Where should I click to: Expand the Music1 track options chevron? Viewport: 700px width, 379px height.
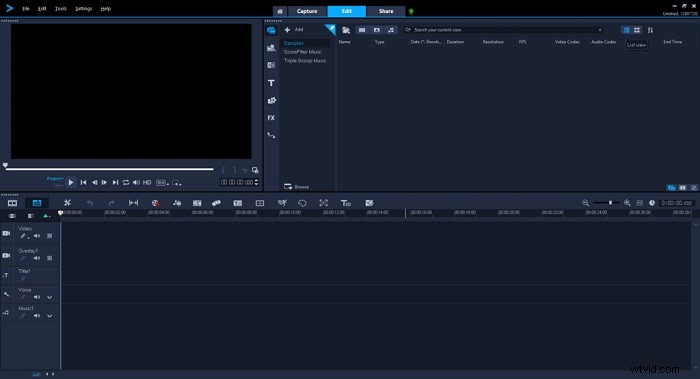pos(50,316)
